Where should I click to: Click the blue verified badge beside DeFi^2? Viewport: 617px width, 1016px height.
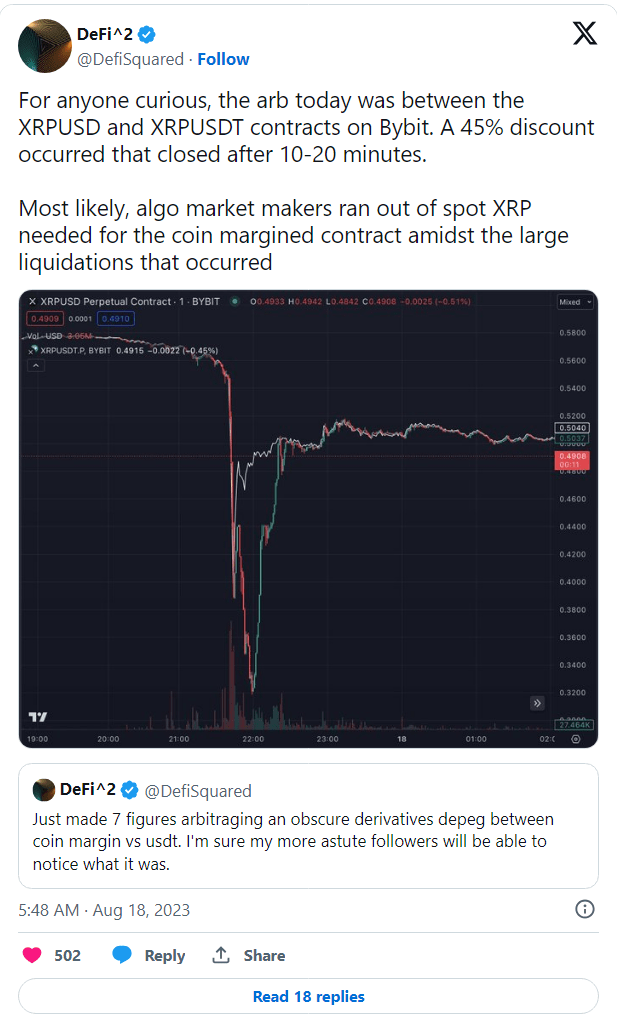147,34
